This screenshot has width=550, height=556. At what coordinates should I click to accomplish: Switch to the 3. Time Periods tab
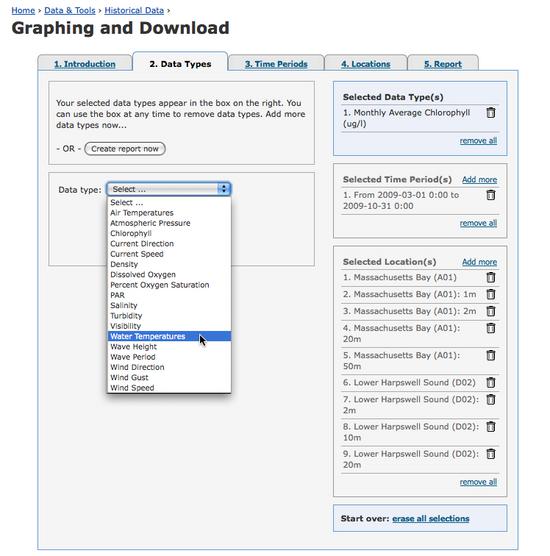[276, 64]
